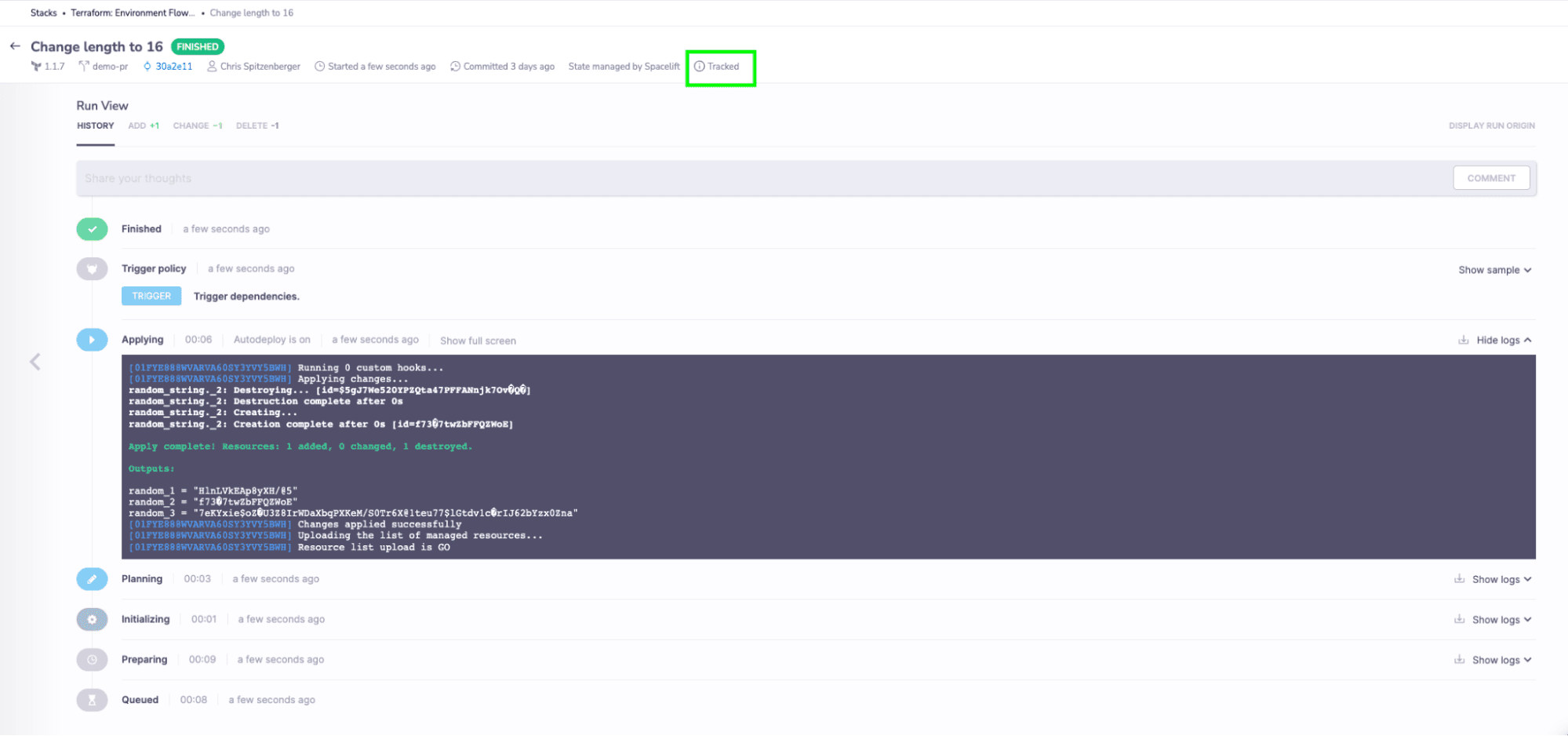Click DISPLAY RUN ORIGIN

pyautogui.click(x=1491, y=126)
